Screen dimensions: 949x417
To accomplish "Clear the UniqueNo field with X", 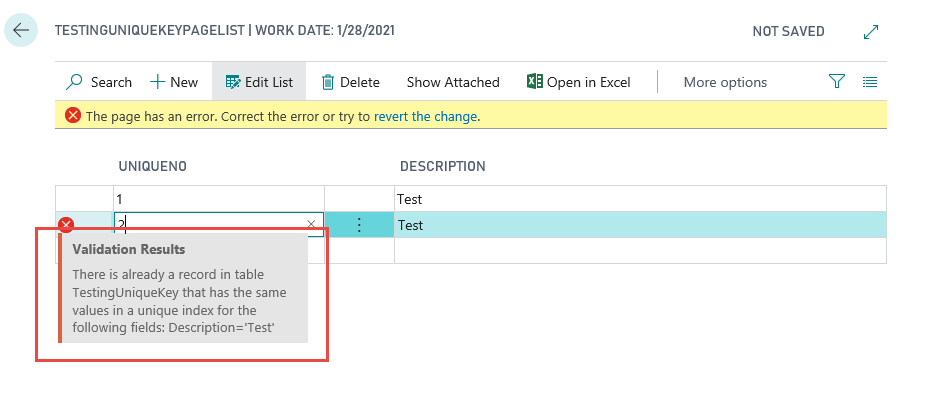I will 311,225.
